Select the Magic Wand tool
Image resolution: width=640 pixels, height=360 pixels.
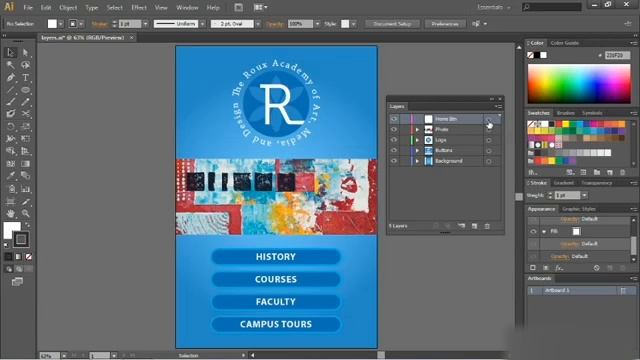pos(11,65)
